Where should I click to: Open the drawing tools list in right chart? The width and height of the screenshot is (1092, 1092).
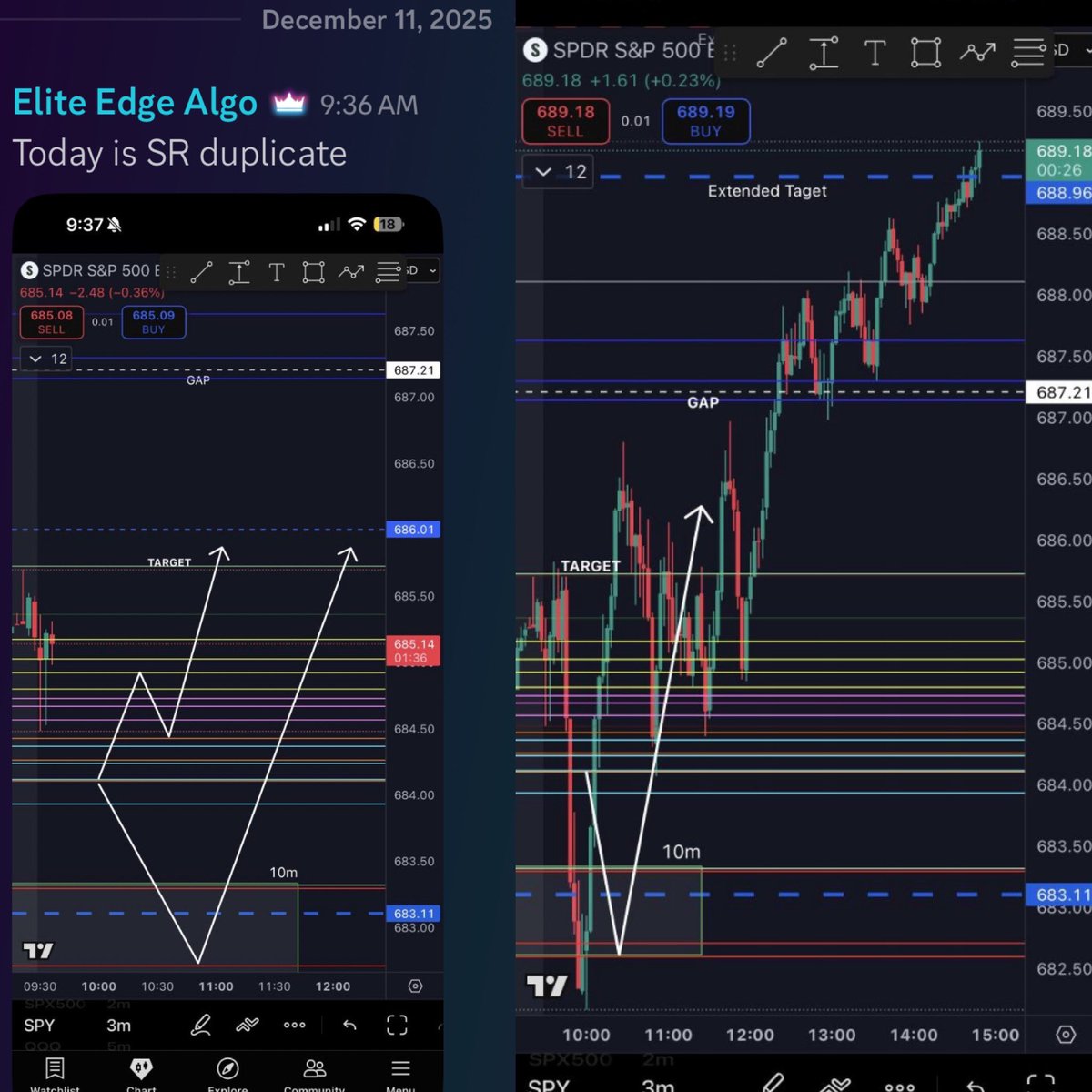point(1028,53)
